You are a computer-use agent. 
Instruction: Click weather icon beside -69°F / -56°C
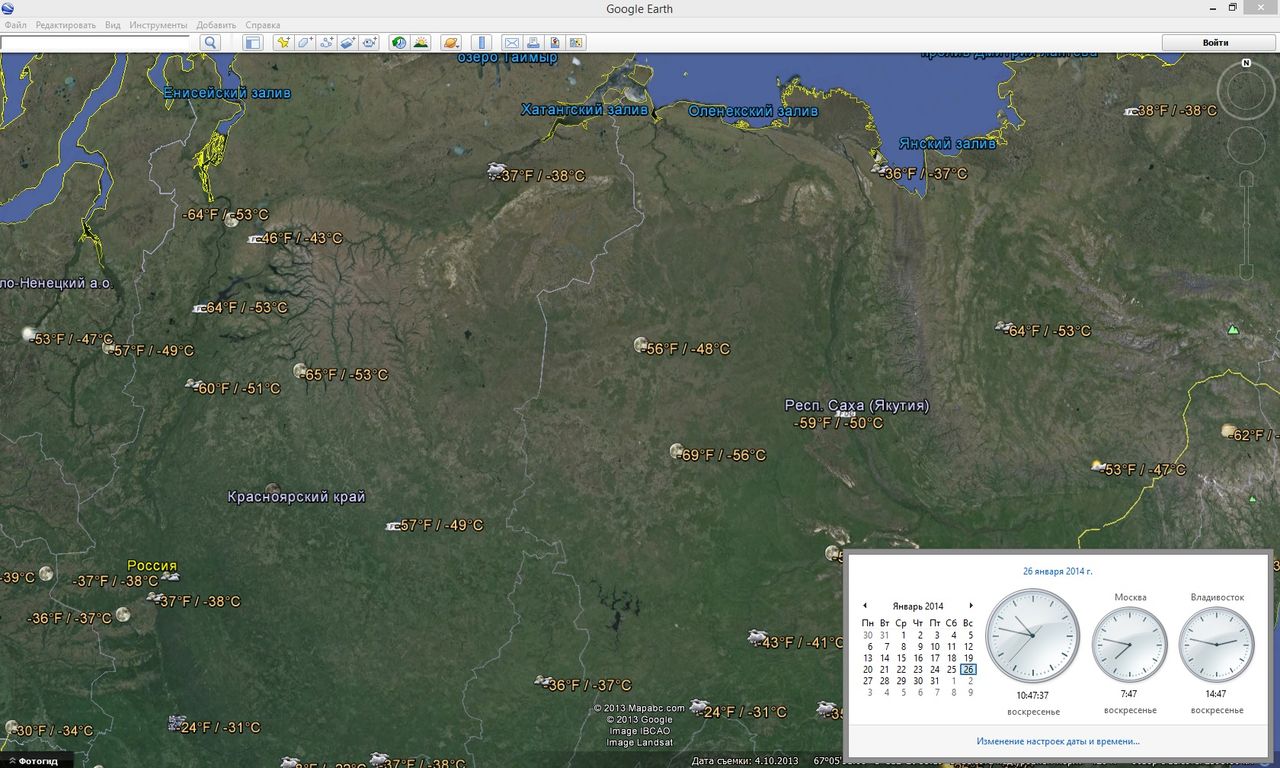677,451
